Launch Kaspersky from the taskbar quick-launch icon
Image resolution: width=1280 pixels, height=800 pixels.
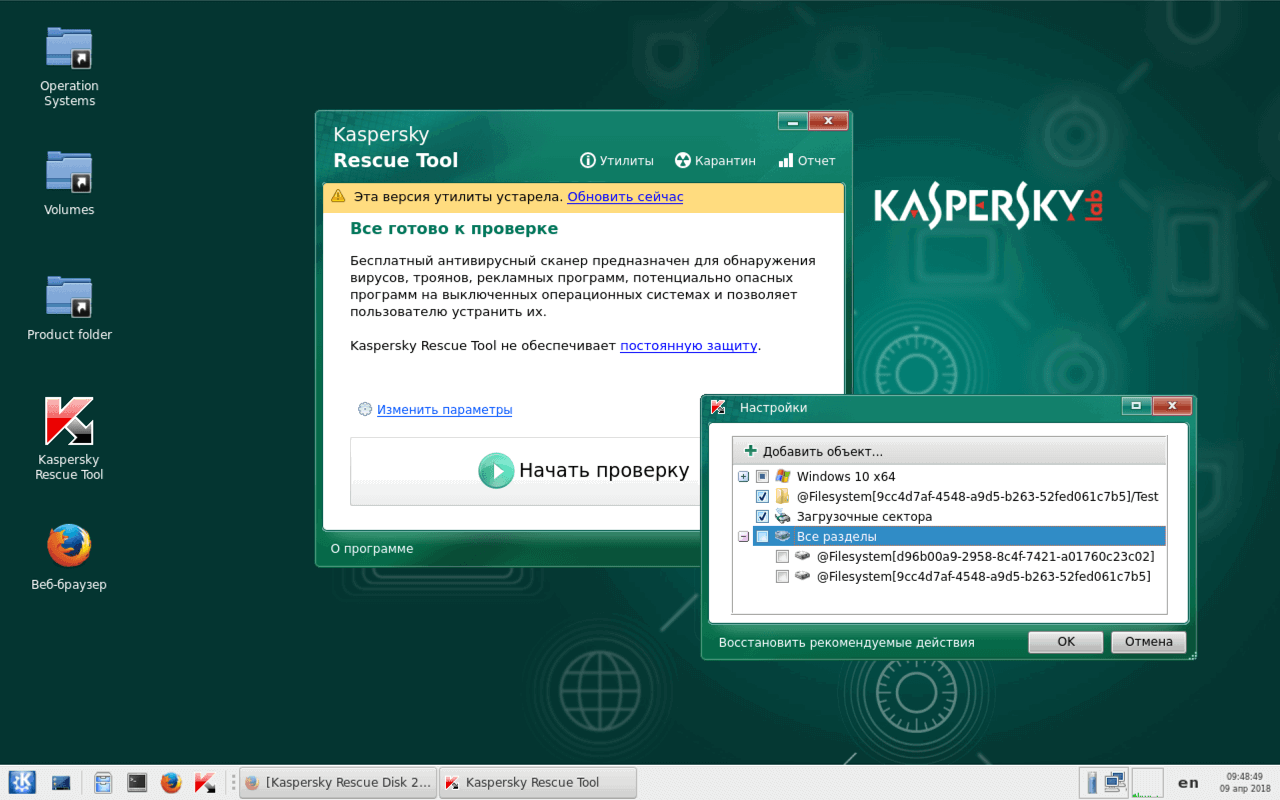205,782
